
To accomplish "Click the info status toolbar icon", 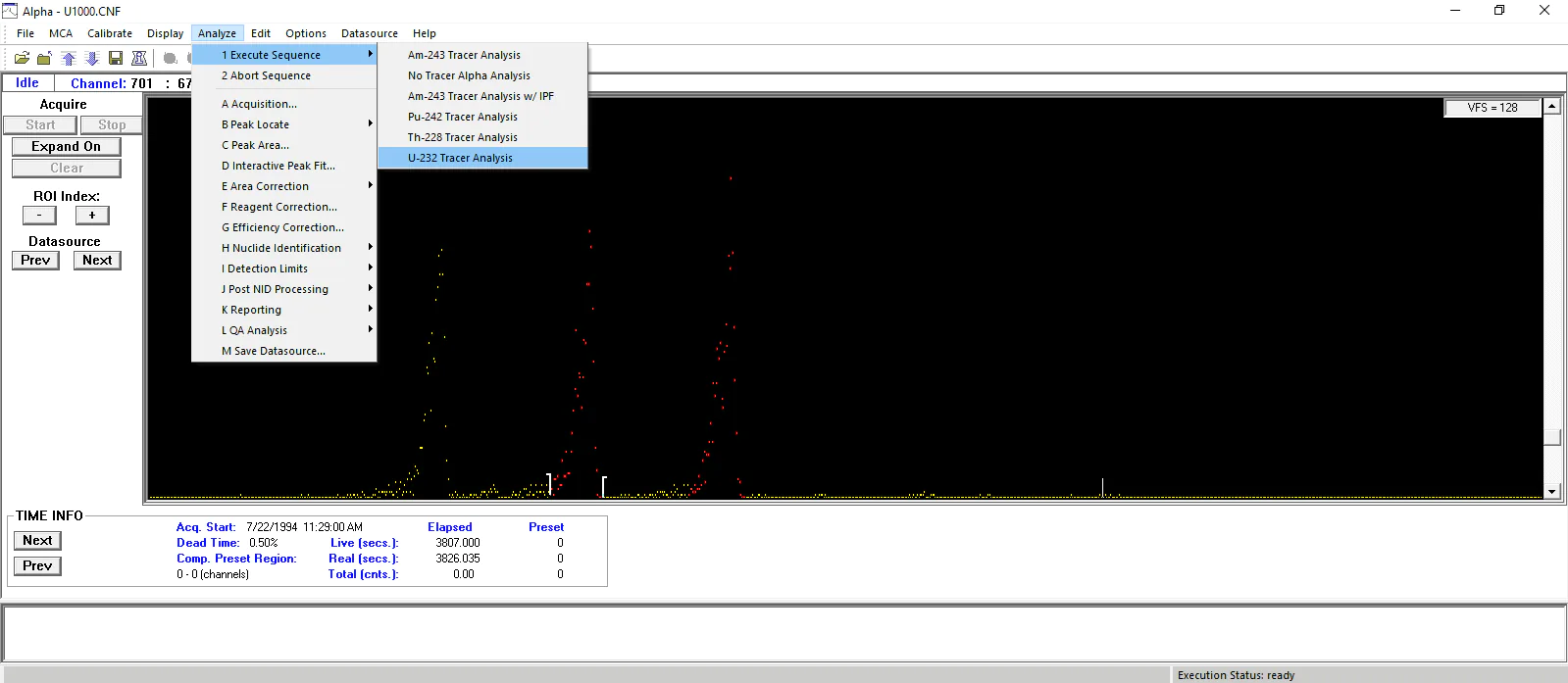I will pyautogui.click(x=139, y=58).
